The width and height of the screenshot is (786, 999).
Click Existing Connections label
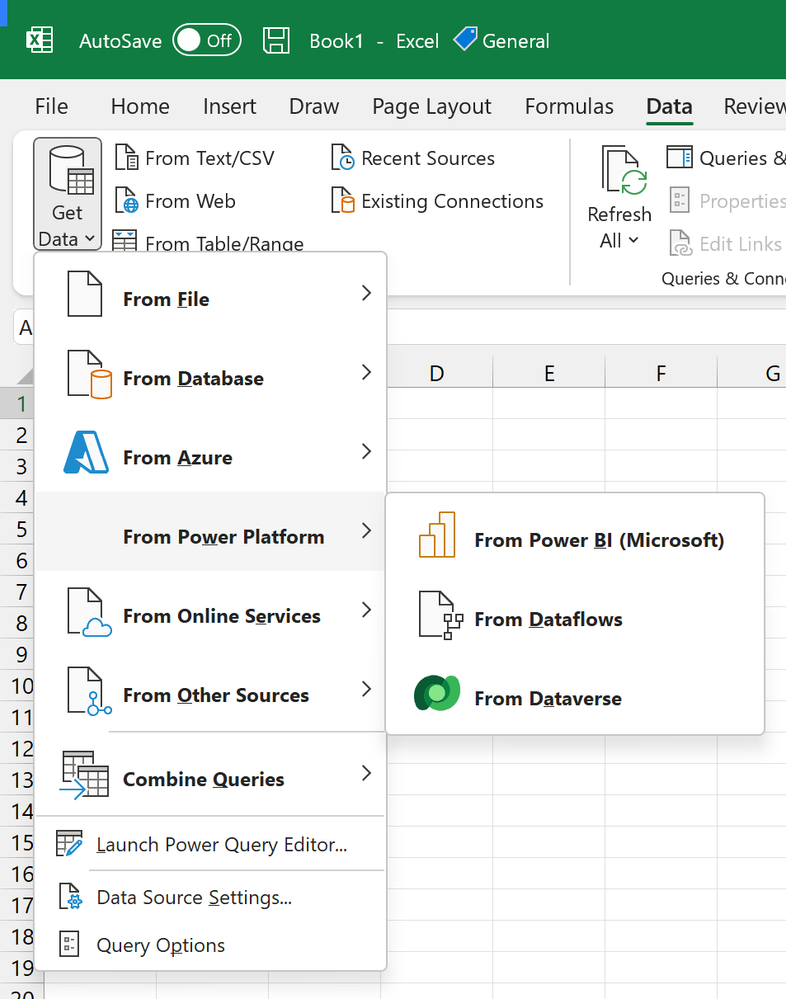(452, 201)
